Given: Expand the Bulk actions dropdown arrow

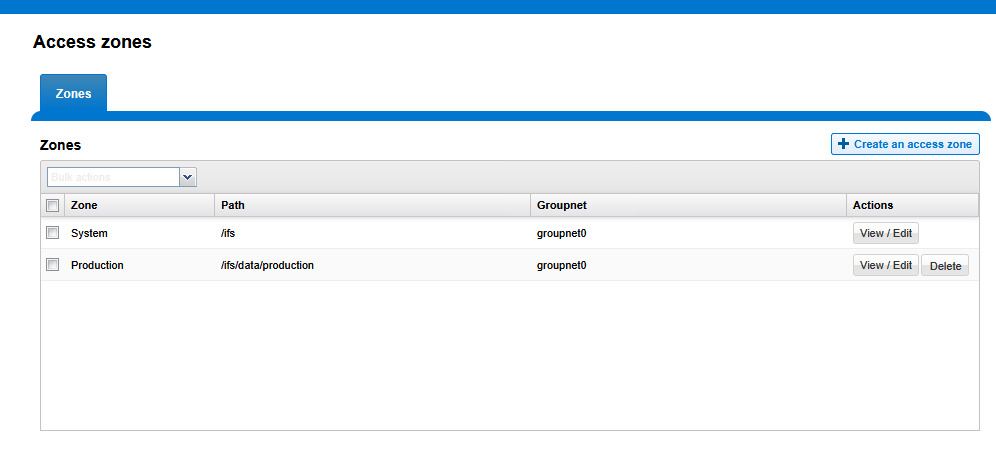Looking at the screenshot, I should click(x=188, y=177).
